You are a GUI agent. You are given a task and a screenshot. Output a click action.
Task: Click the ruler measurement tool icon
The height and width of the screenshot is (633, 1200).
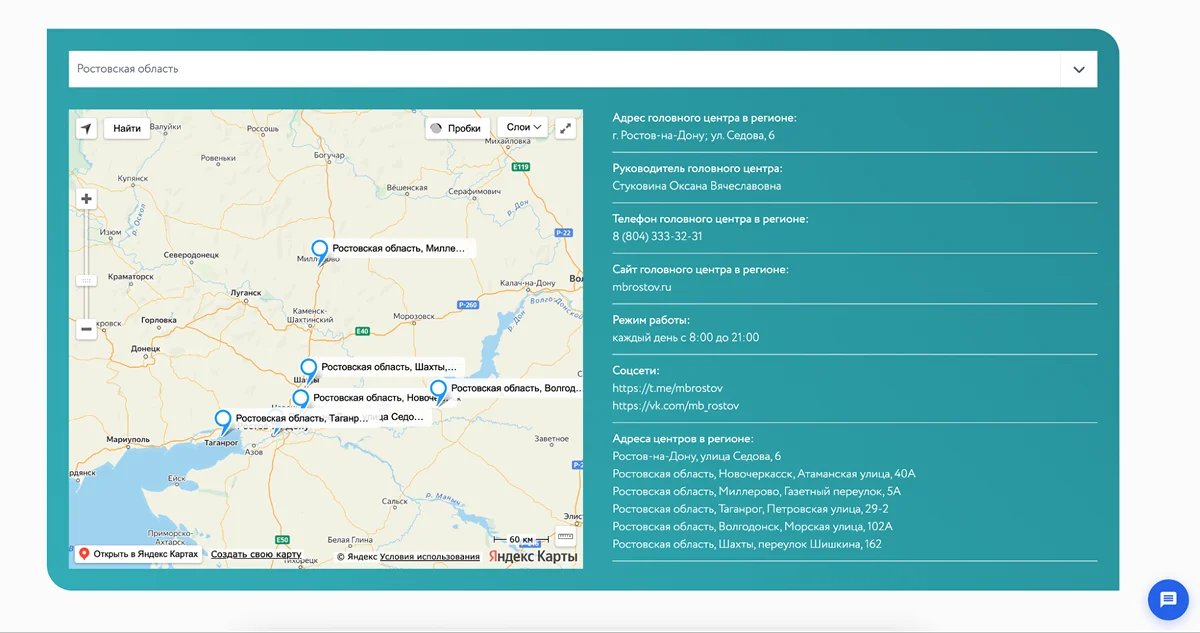click(565, 535)
